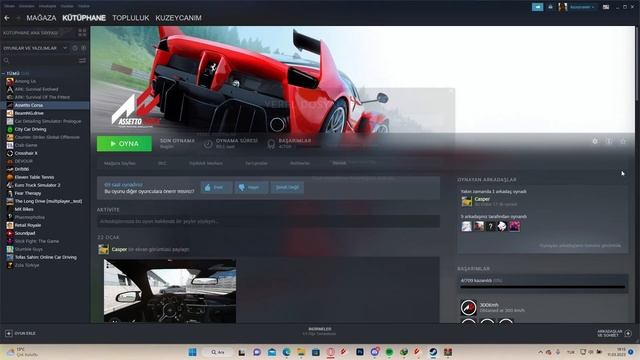Open the TOPLULUK community section
This screenshot has height=360, width=640.
pyautogui.click(x=131, y=18)
